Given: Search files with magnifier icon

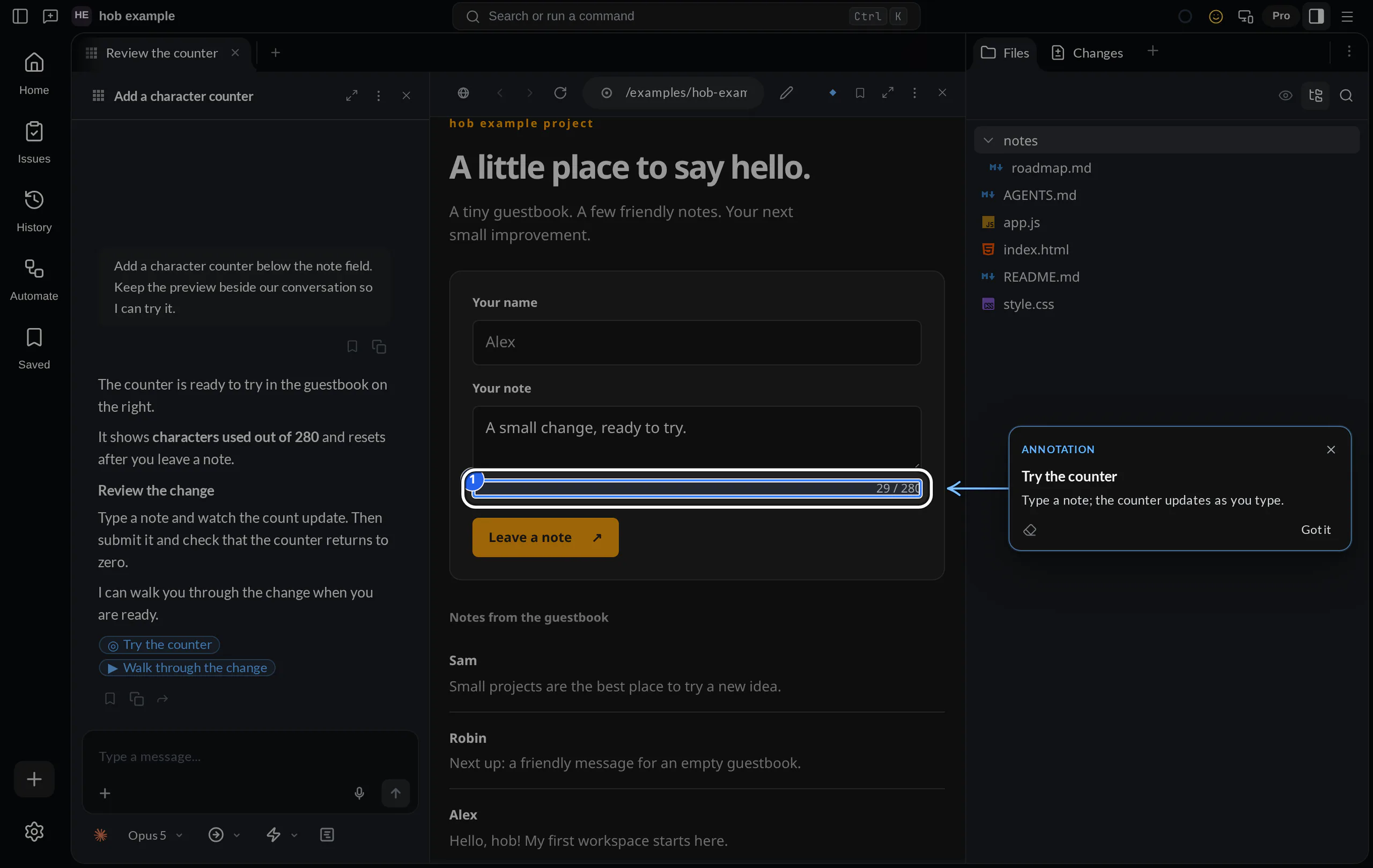Looking at the screenshot, I should 1346,95.
